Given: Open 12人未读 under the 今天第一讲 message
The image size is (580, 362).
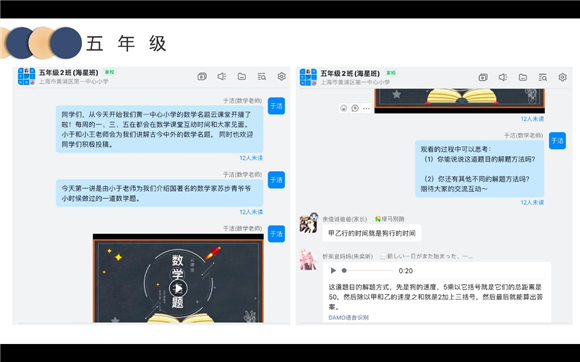Looking at the screenshot, I should (251, 212).
